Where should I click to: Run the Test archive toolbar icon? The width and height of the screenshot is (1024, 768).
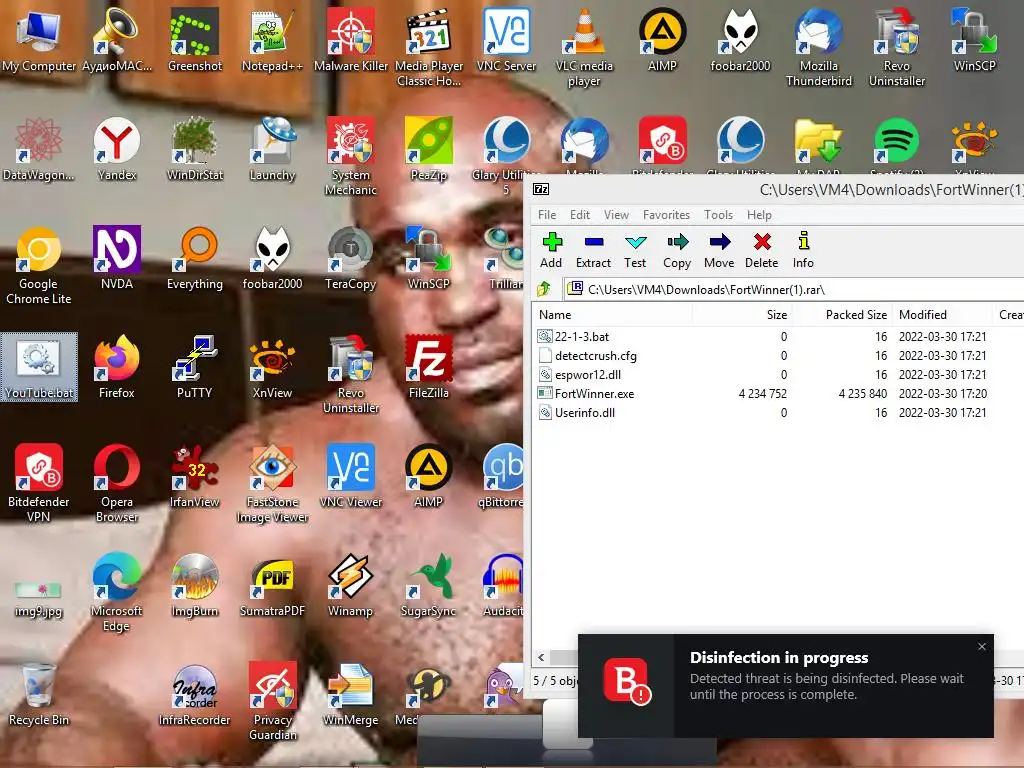tap(635, 251)
